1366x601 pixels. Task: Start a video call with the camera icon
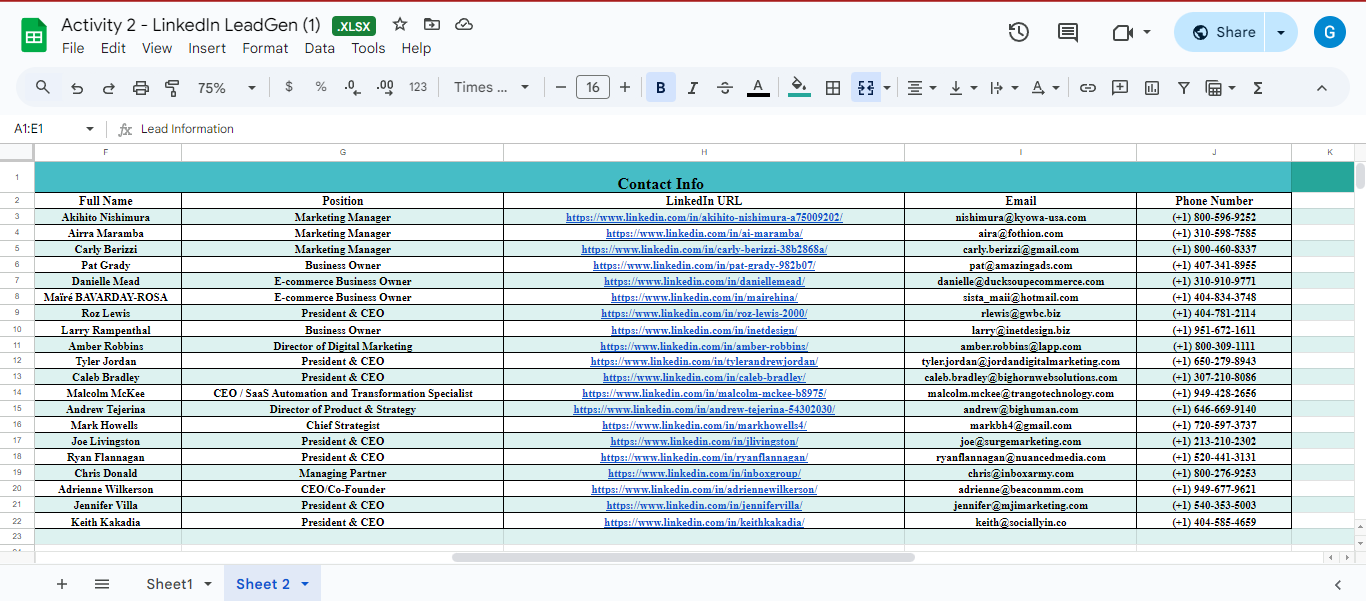point(1122,32)
